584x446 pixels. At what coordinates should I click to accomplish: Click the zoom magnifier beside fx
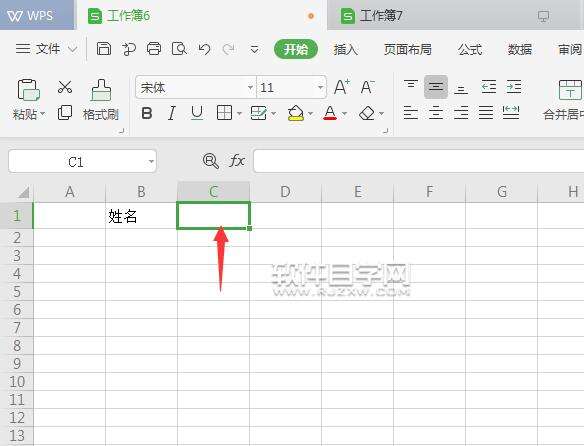pyautogui.click(x=211, y=161)
